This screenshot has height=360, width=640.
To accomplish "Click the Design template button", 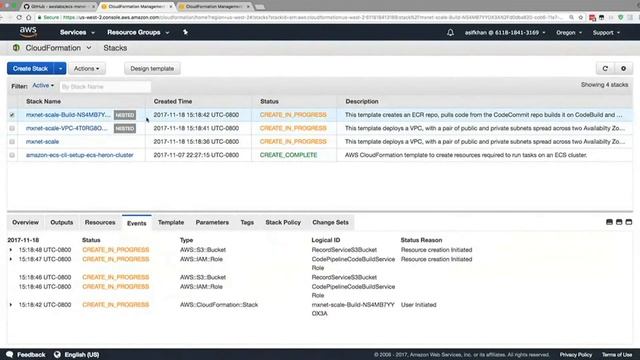I will click(152, 69).
